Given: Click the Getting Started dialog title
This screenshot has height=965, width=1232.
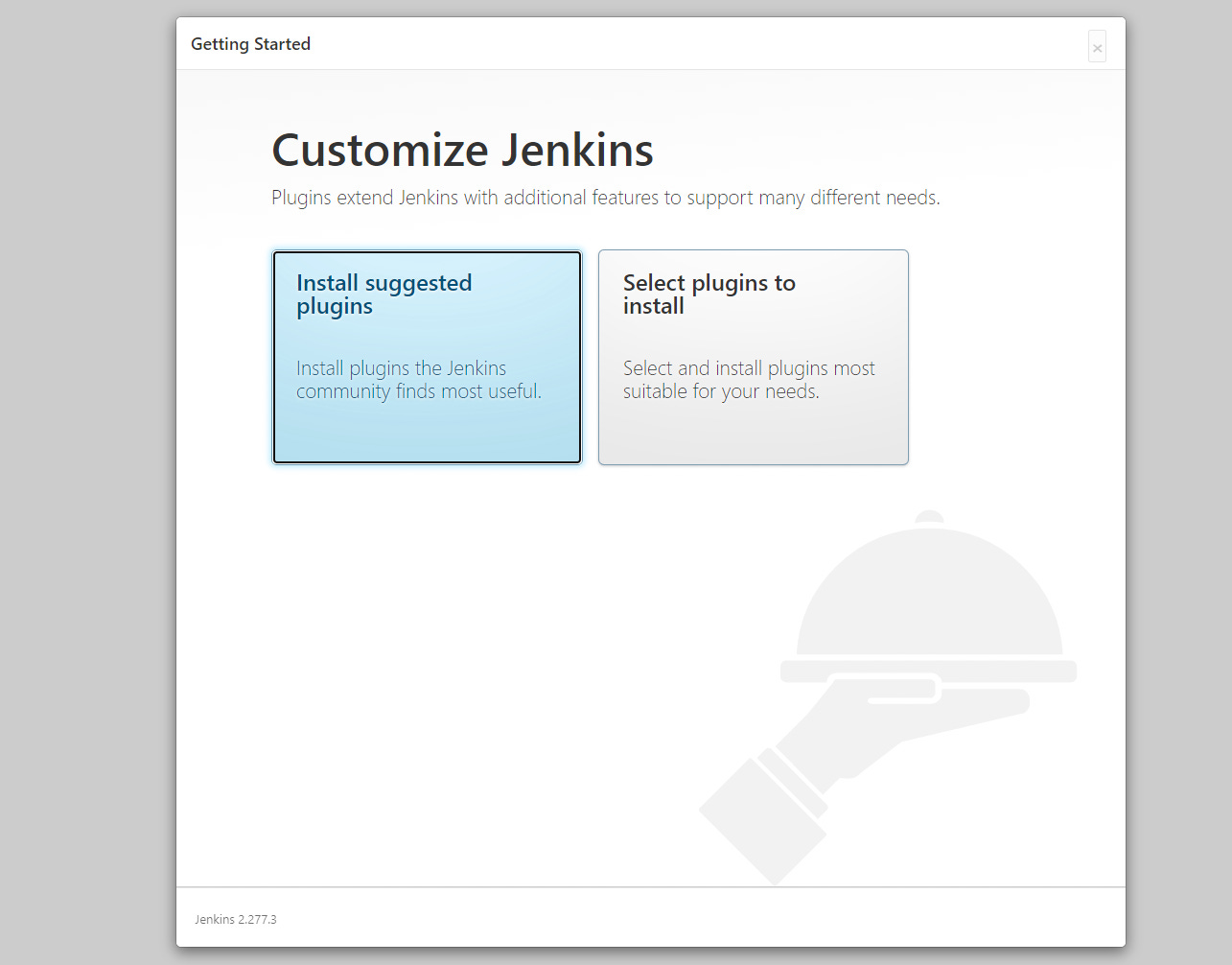Looking at the screenshot, I should click(x=250, y=44).
